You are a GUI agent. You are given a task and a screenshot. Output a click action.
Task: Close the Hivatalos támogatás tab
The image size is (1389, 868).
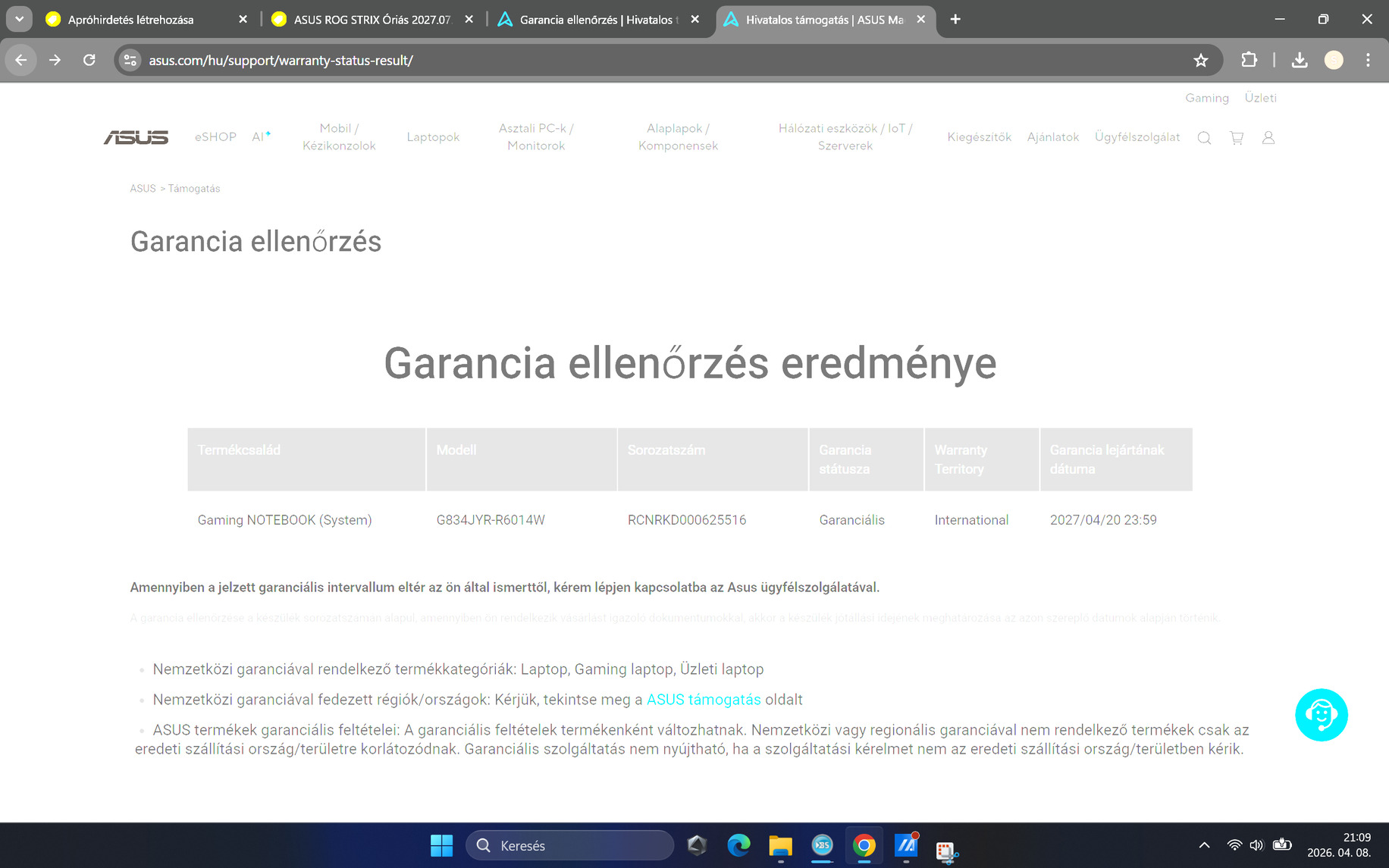tap(920, 19)
